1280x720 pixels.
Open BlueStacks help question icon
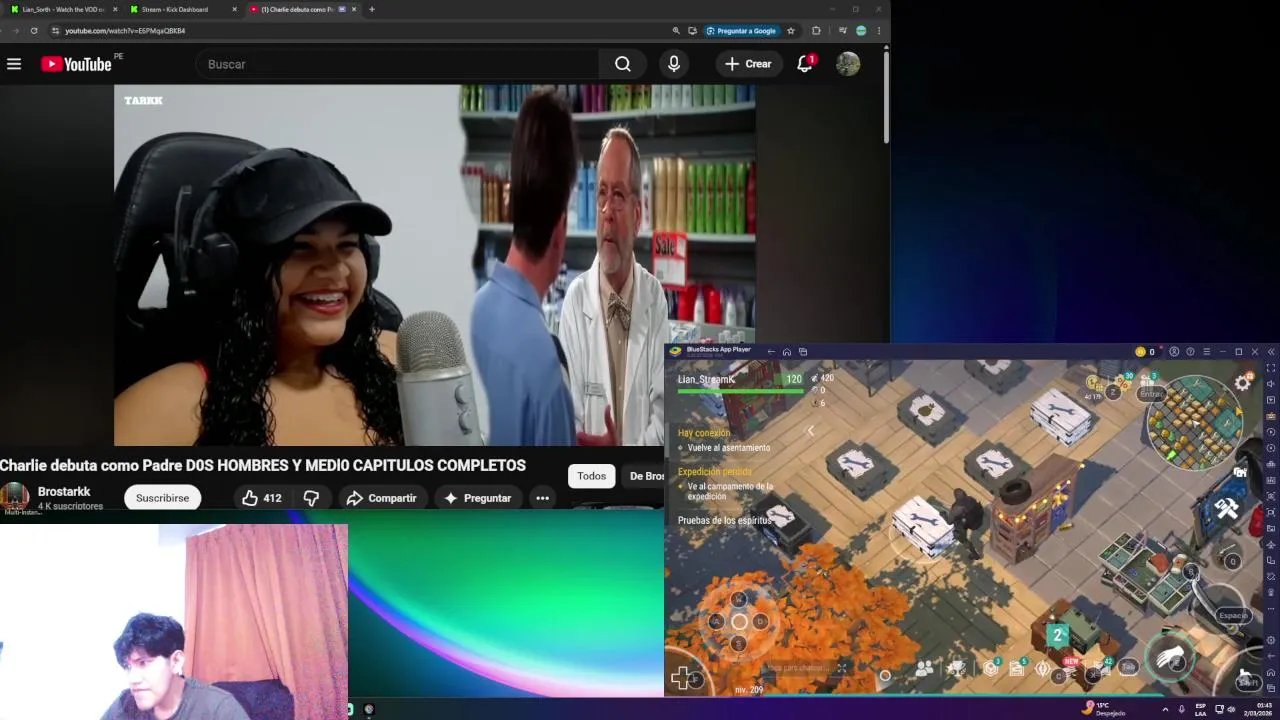1190,352
